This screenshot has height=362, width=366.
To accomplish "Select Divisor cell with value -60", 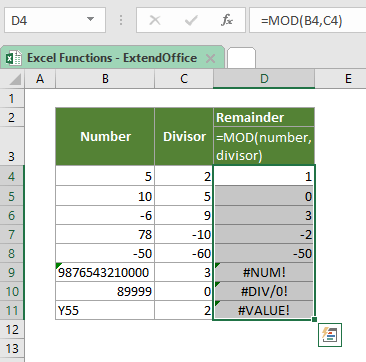I will 184,253.
